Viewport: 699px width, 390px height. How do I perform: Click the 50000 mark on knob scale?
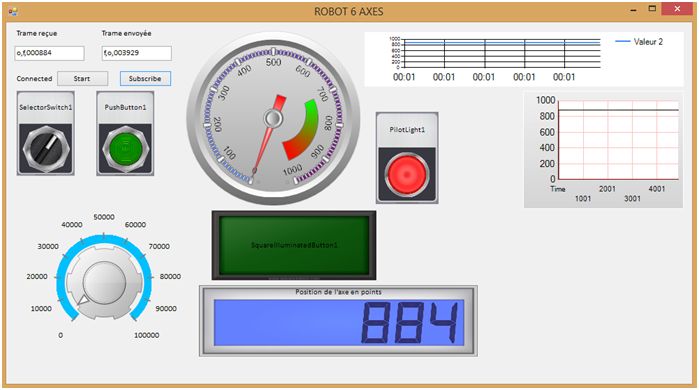(104, 217)
